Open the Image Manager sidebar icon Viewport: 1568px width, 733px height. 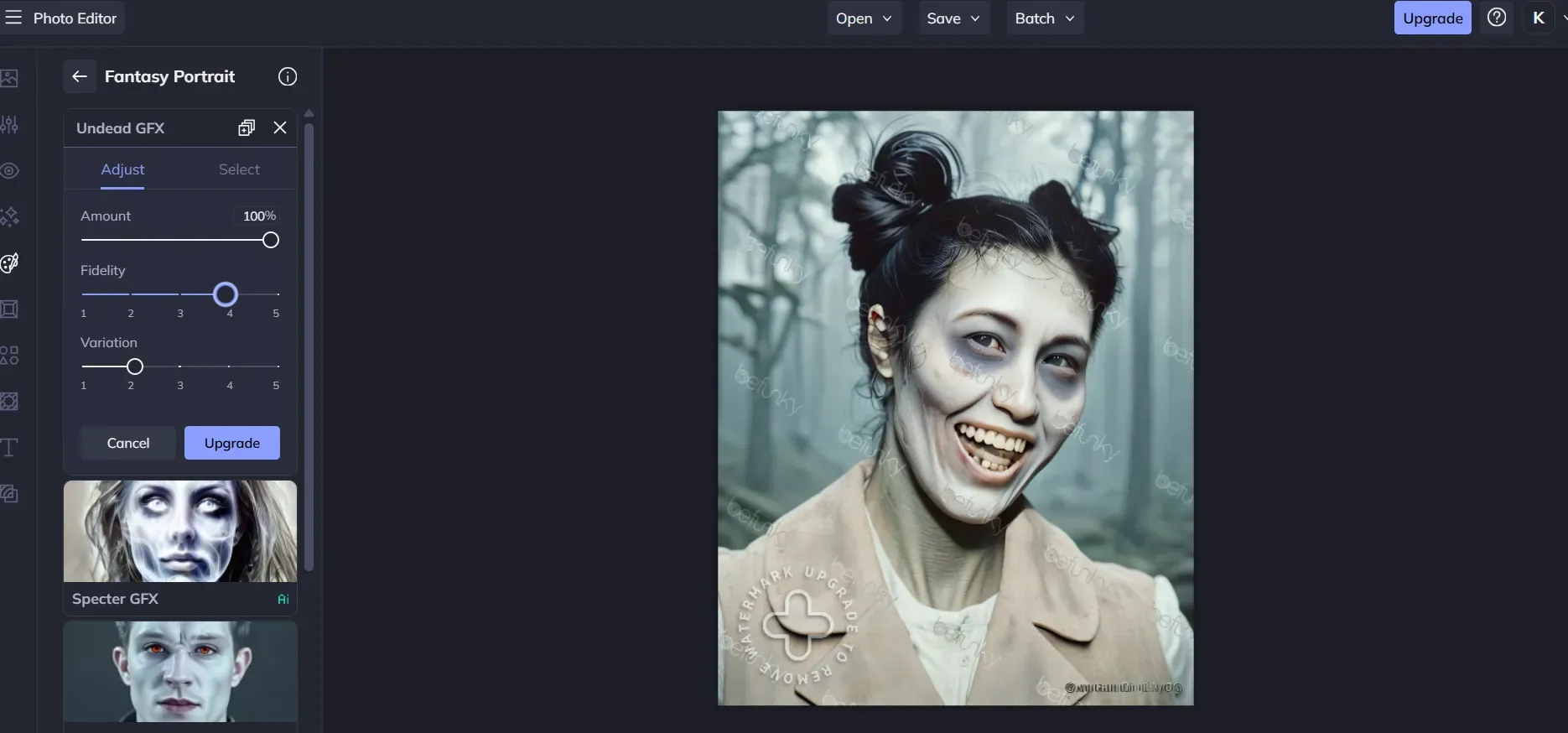[9, 79]
